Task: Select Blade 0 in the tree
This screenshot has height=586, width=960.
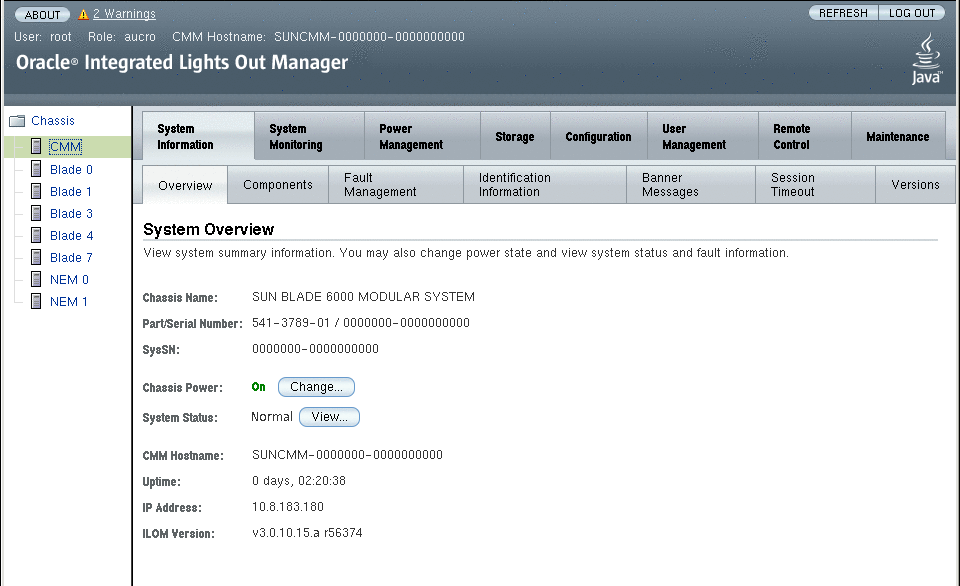Action: 71,170
